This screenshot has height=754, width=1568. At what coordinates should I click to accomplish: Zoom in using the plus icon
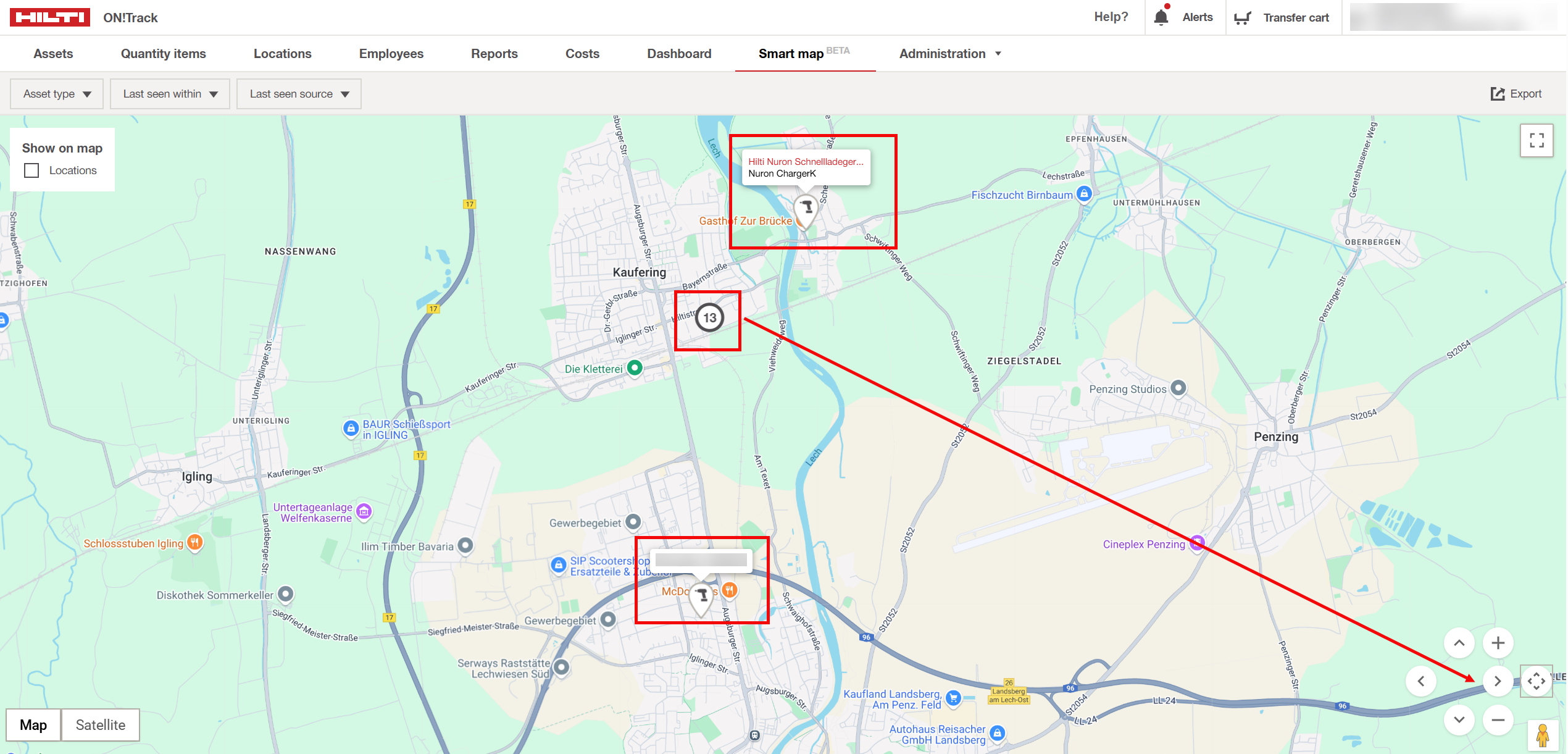point(1497,642)
